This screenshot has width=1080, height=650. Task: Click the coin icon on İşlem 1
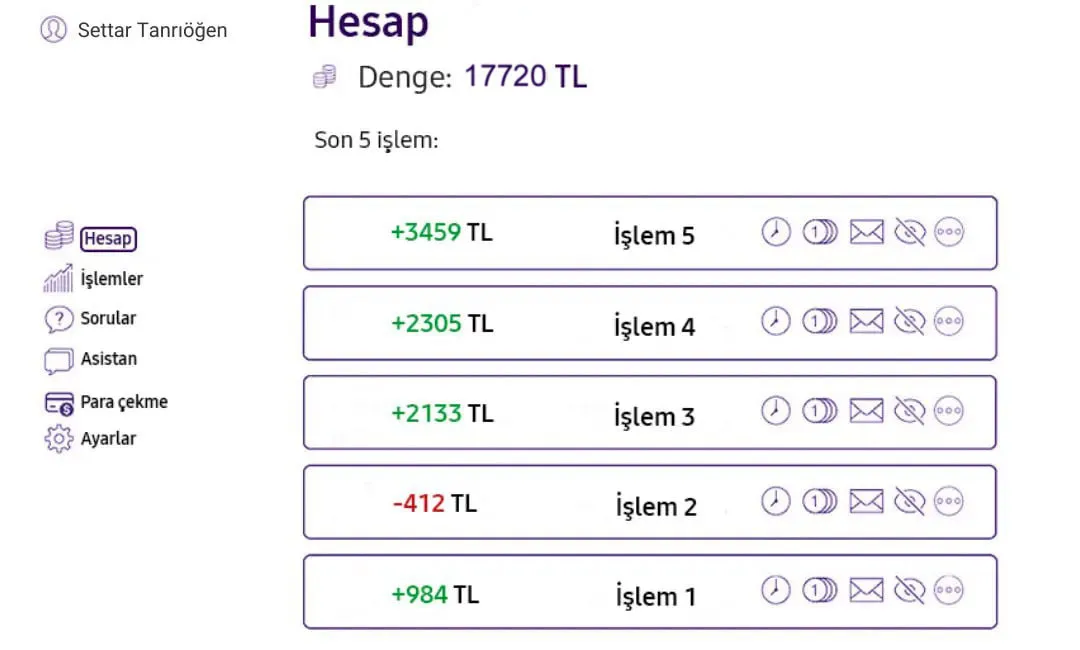click(820, 591)
